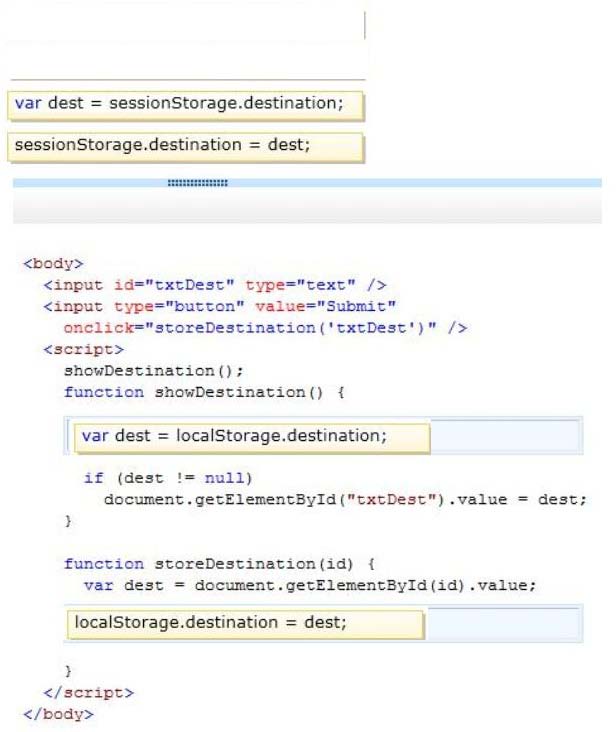Viewport: 616px width, 732px height.
Task: Select the placed 'localStorage.destination = dest;' block
Action: click(x=245, y=624)
